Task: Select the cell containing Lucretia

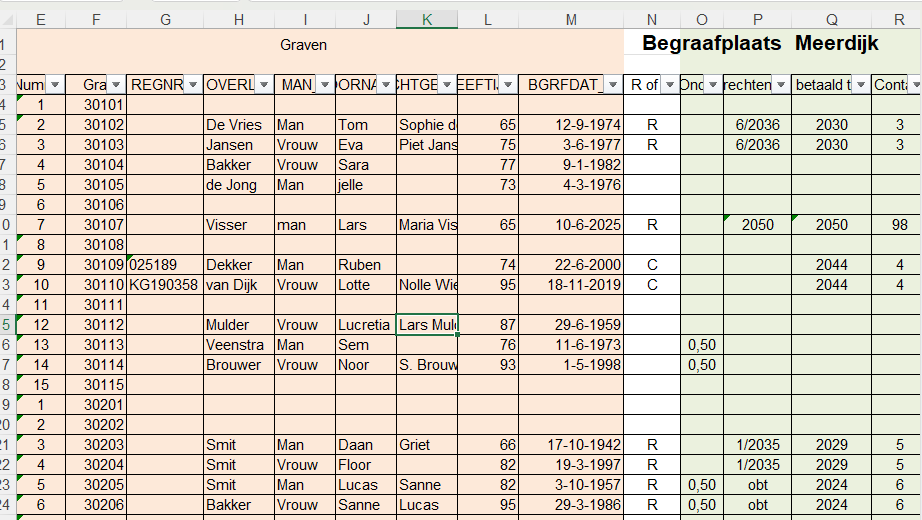Action: point(365,325)
